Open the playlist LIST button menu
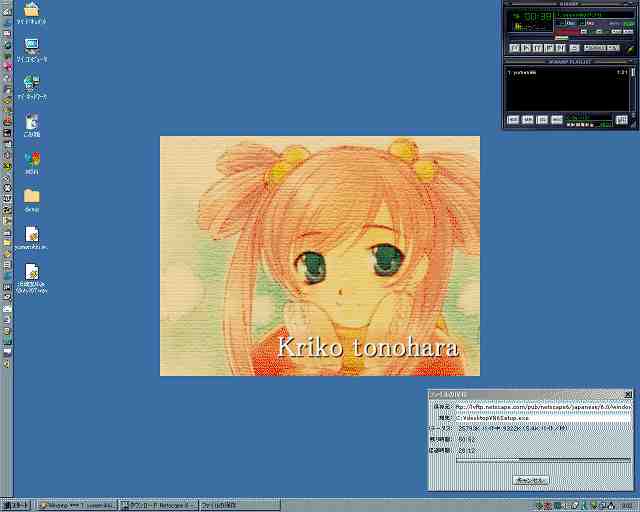 click(x=622, y=120)
